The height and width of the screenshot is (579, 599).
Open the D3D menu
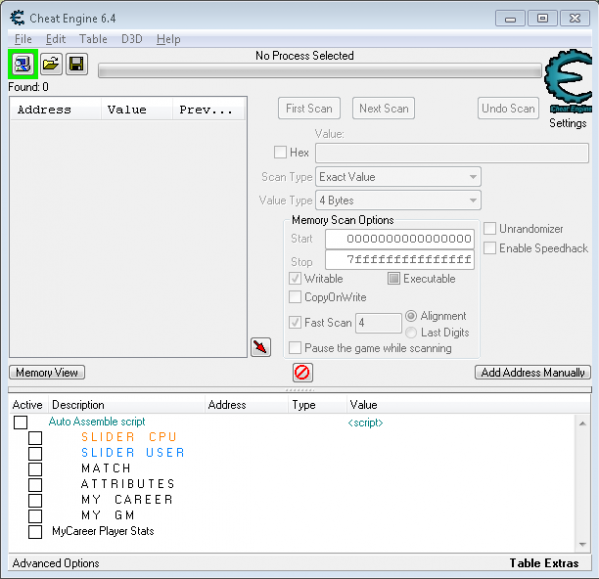point(131,39)
